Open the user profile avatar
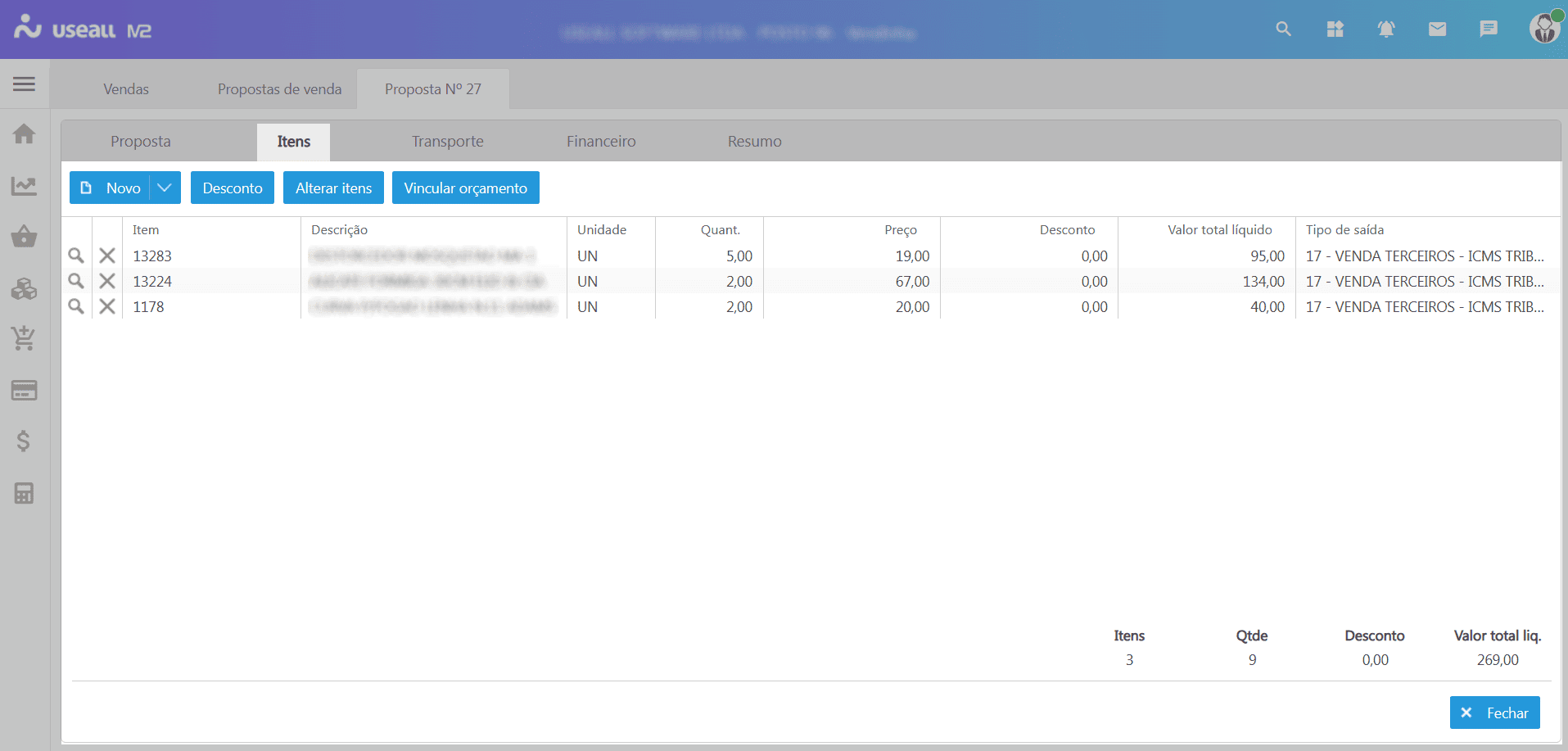1568x751 pixels. 1544,29
